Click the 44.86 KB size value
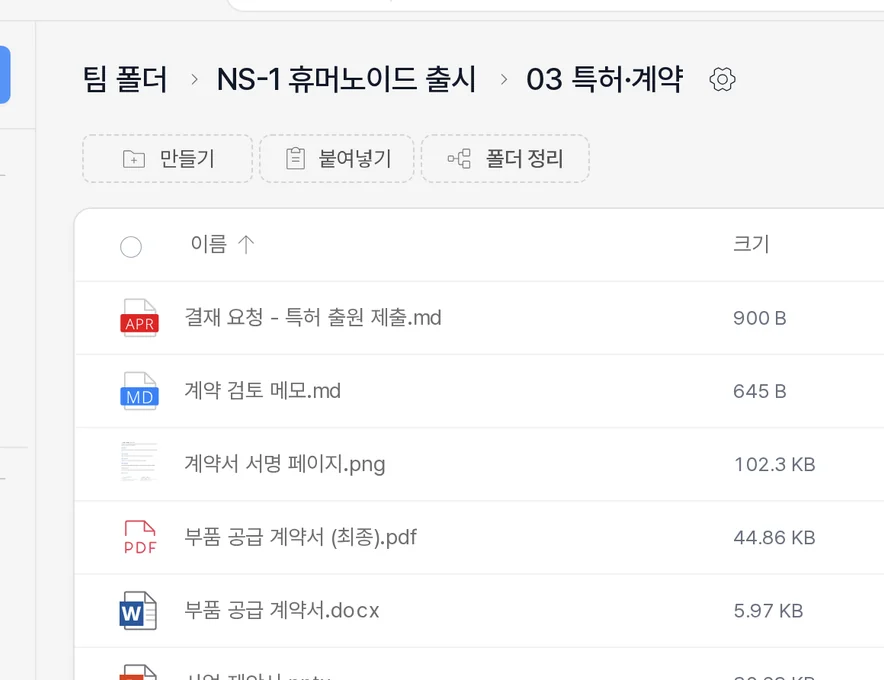Image resolution: width=884 pixels, height=680 pixels. pos(775,538)
